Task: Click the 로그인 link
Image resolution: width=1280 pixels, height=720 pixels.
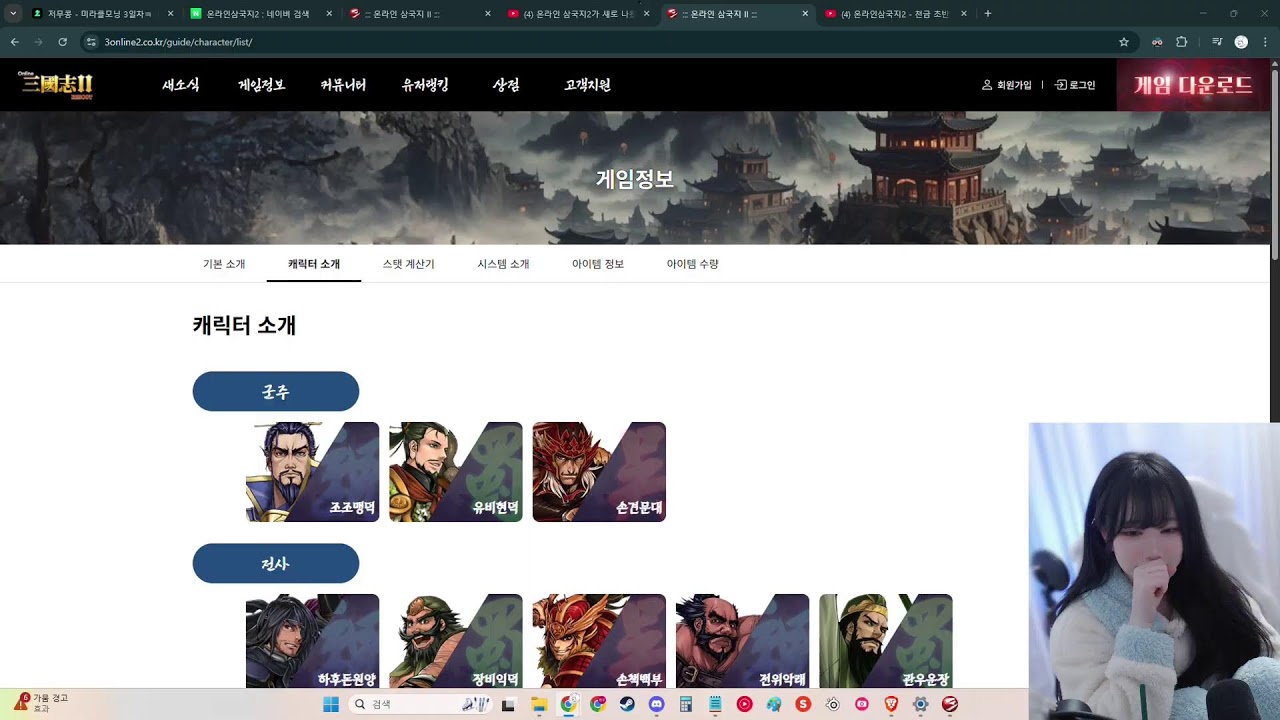Action: pos(1075,85)
